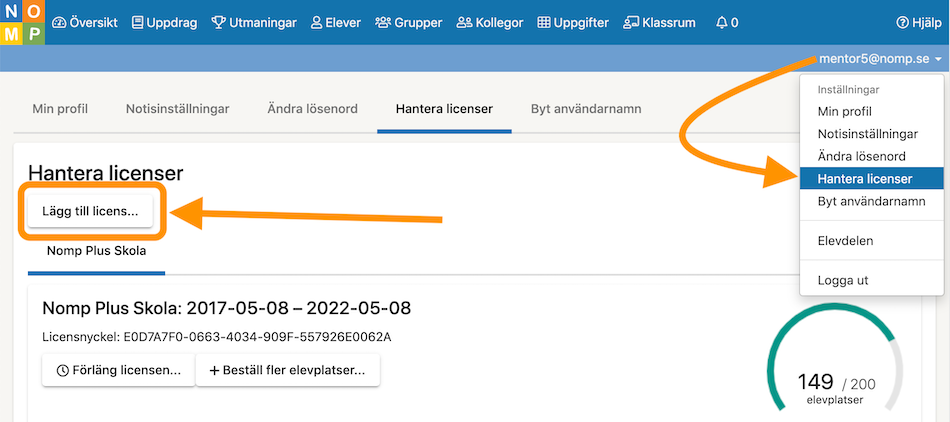Image resolution: width=950 pixels, height=422 pixels.
Task: Click Förläng licensen button
Action: click(x=118, y=370)
